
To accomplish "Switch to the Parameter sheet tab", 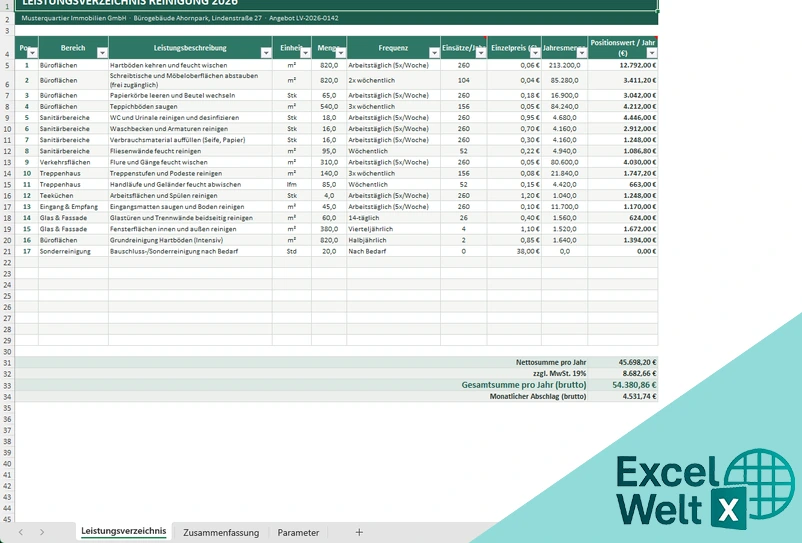I will [x=298, y=533].
